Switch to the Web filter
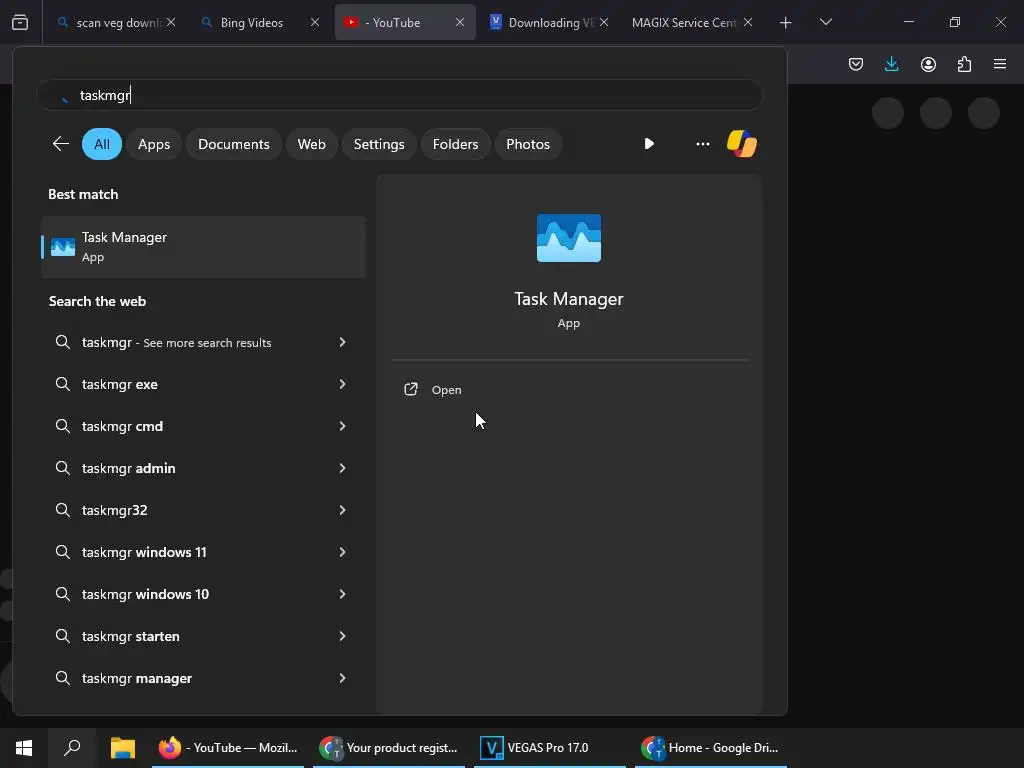The width and height of the screenshot is (1024, 768). 312,144
